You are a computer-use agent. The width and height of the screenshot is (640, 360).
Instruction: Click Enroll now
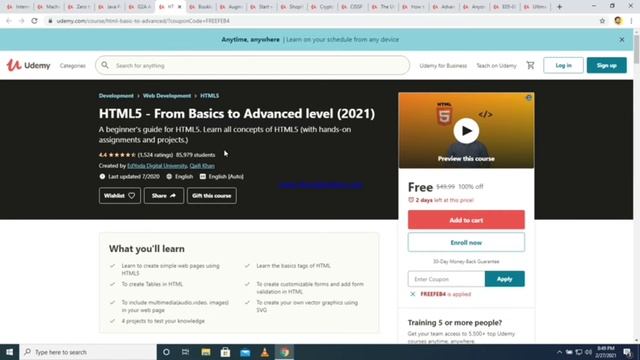point(466,242)
